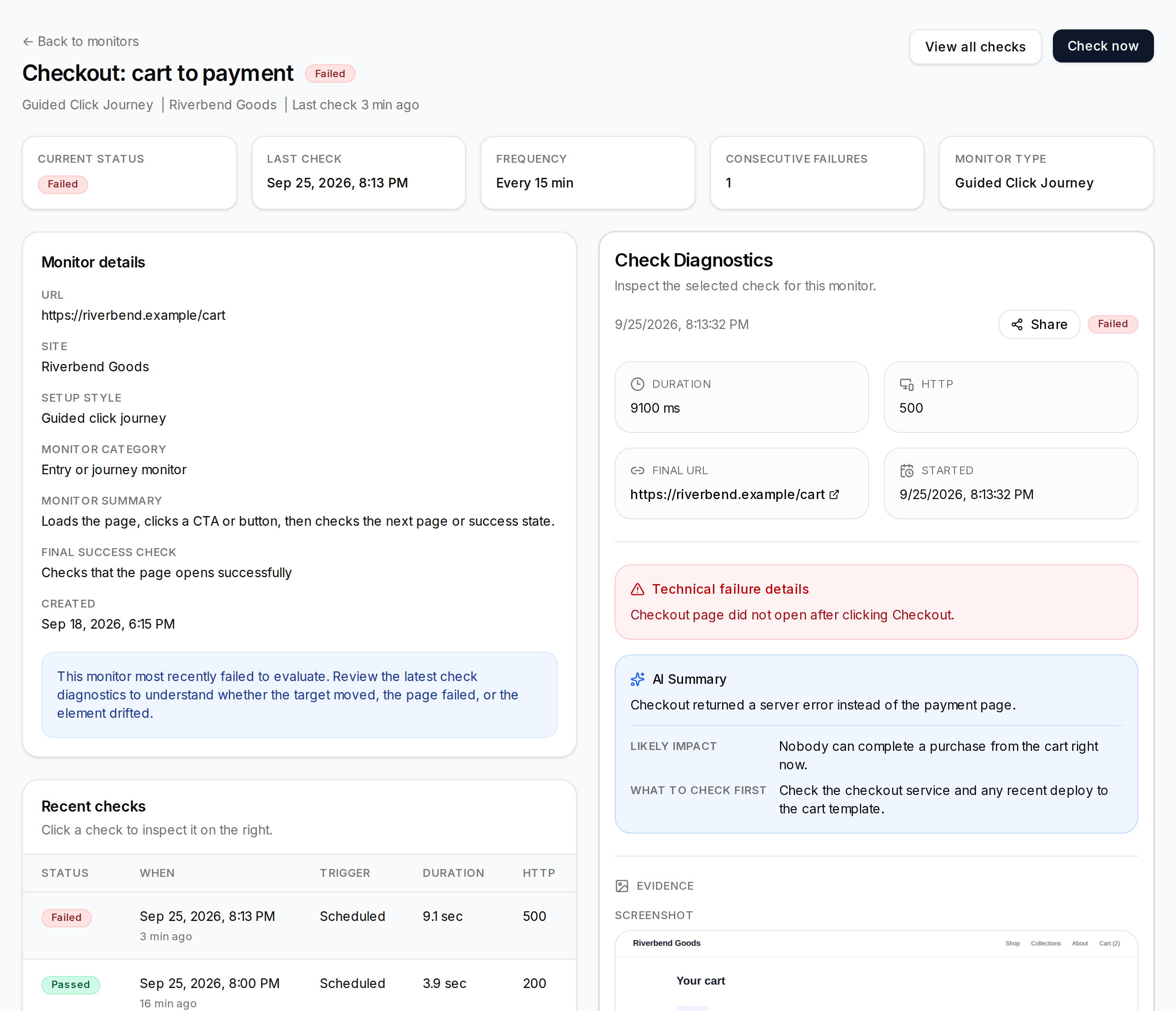This screenshot has height=1011, width=1176.
Task: Click the Evidence image icon
Action: pos(622,886)
